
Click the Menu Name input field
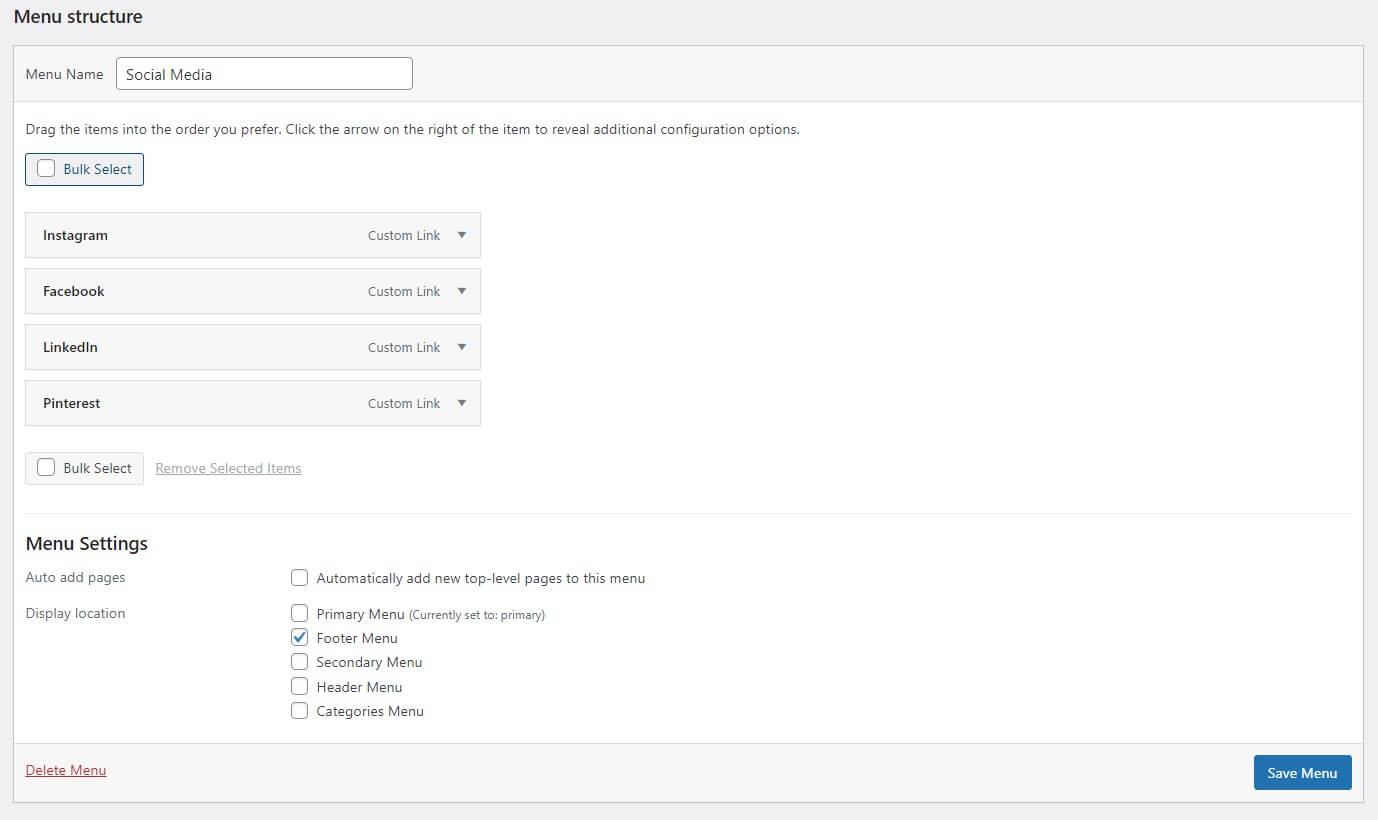tap(264, 74)
